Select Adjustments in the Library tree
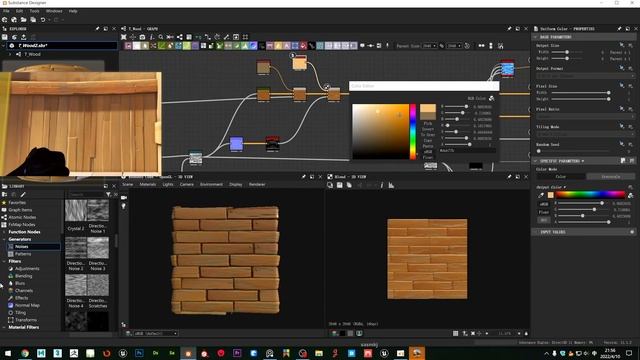The height and width of the screenshot is (360, 640). click(x=27, y=269)
